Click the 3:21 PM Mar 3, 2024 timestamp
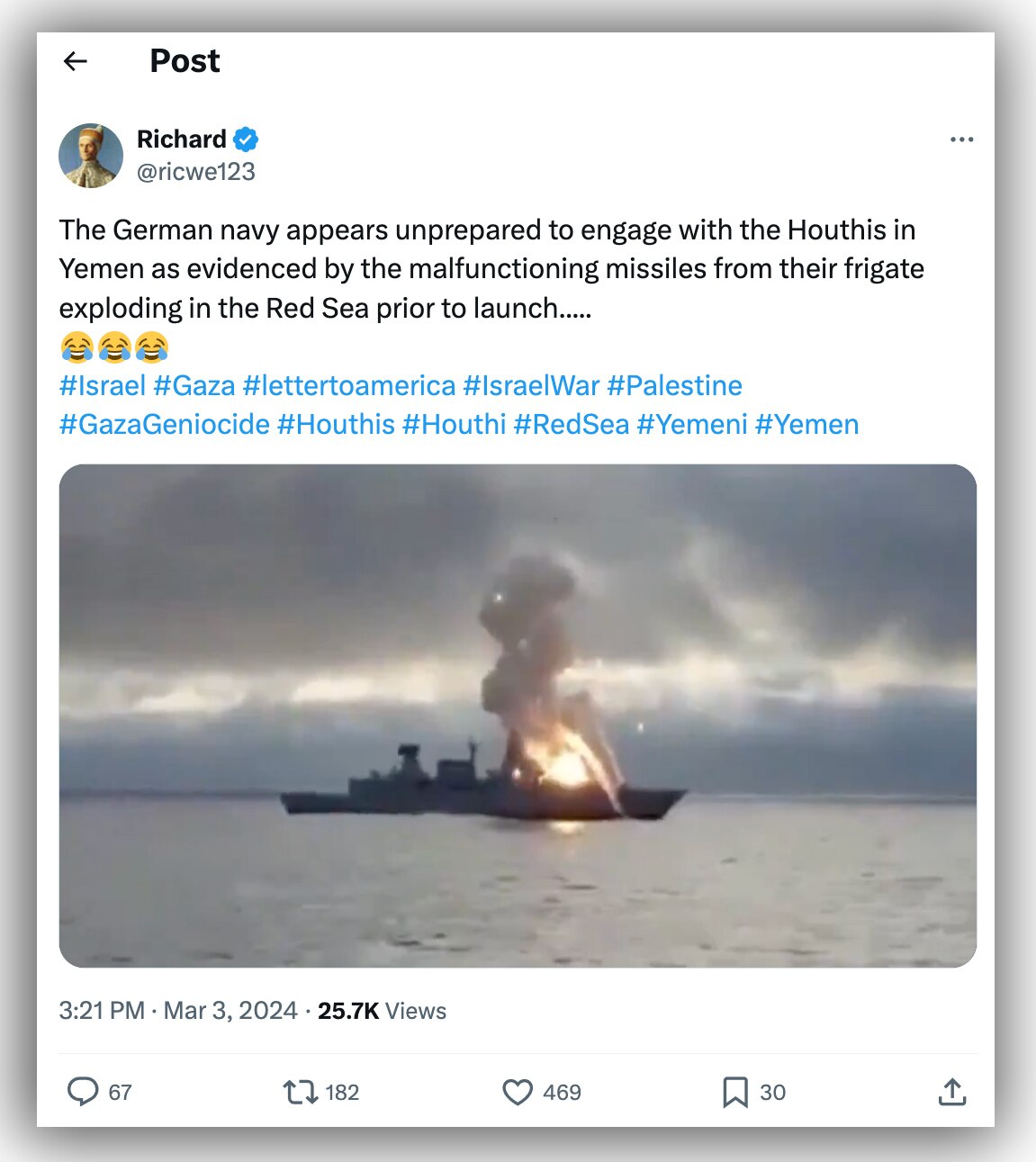 pos(178,1011)
